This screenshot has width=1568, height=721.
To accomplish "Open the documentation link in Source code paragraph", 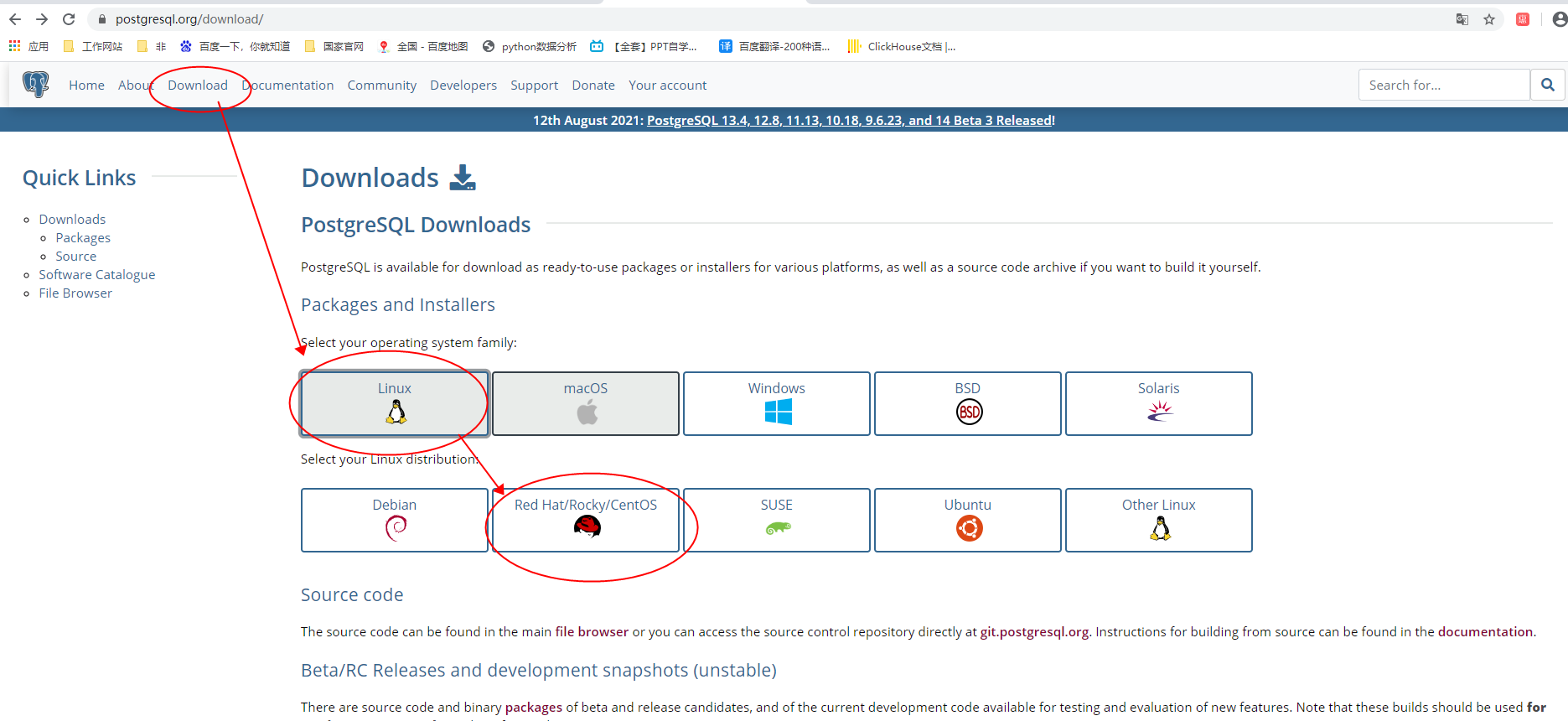I will 1485,631.
